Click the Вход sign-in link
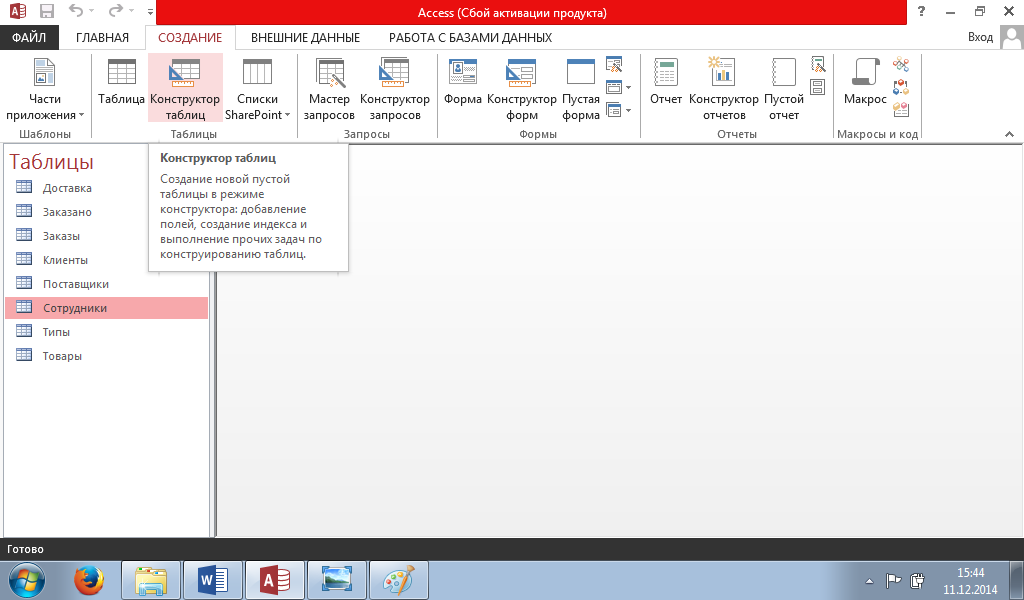 click(x=980, y=37)
